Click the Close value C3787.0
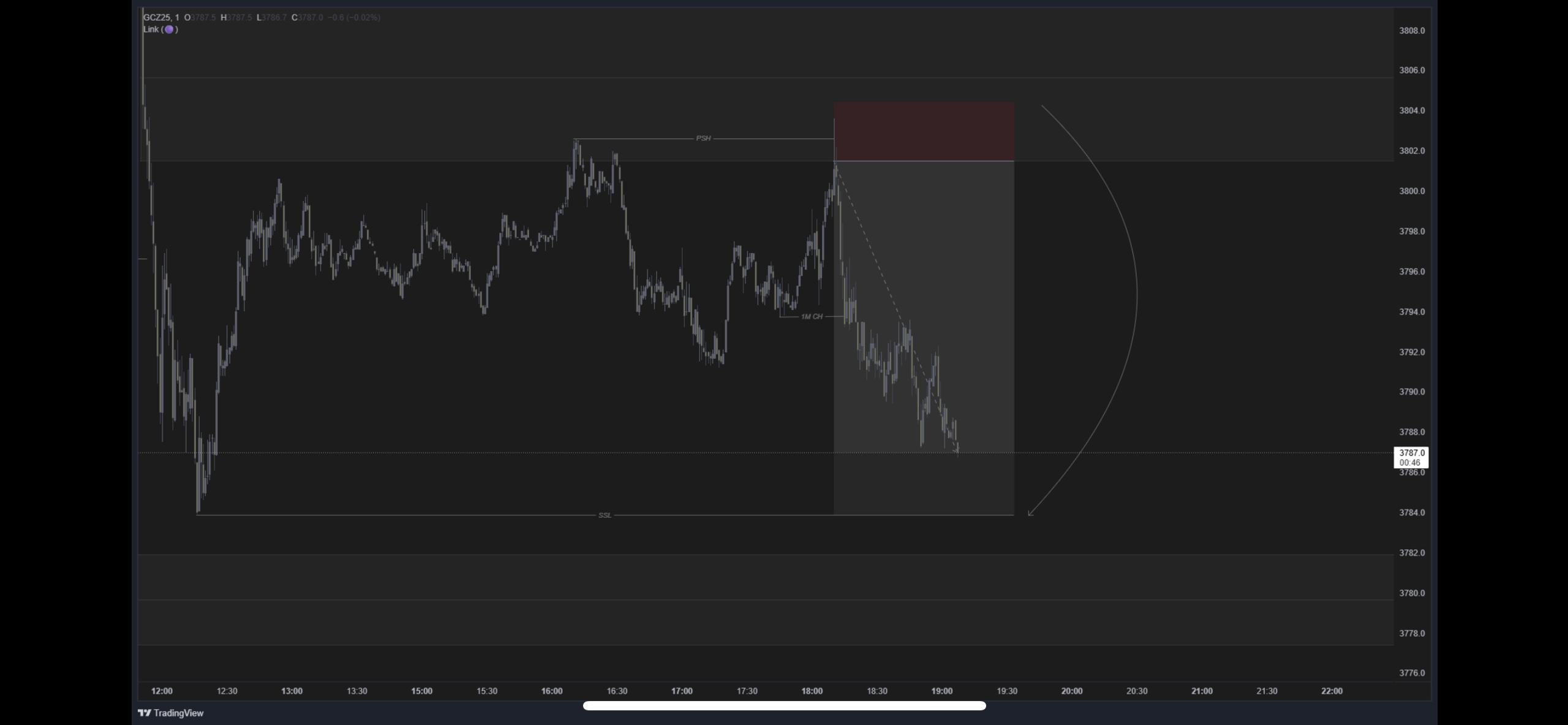 coord(307,17)
